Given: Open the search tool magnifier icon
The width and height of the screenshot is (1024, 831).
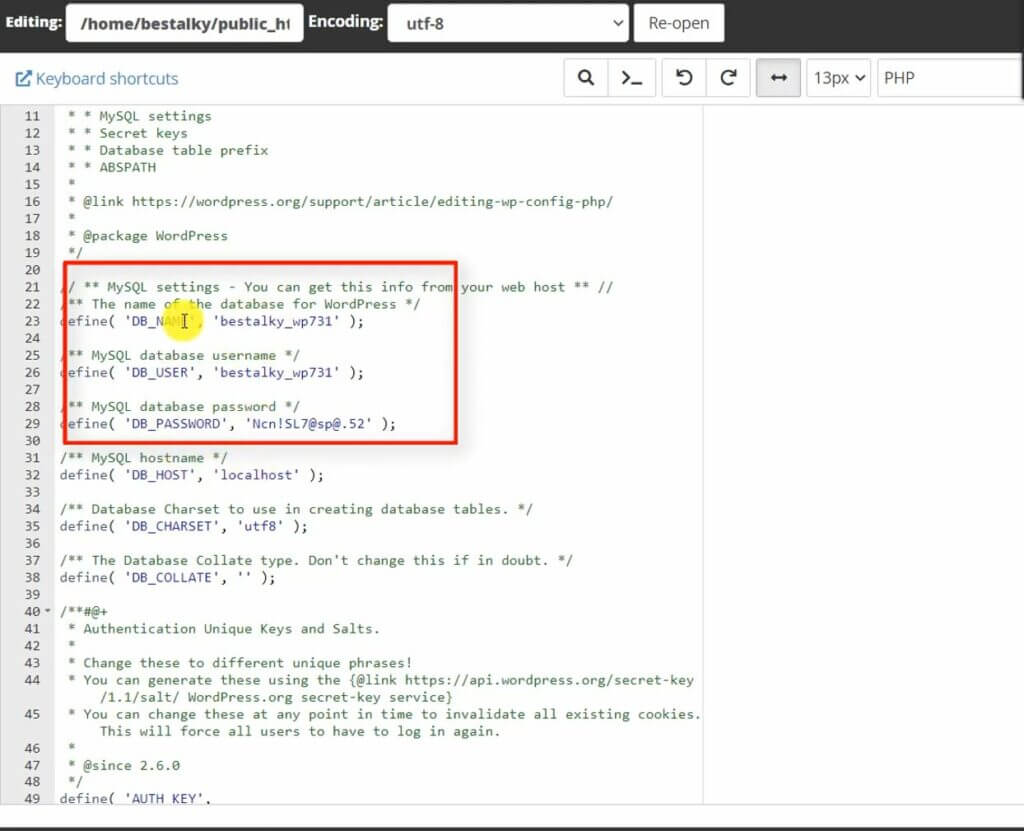Looking at the screenshot, I should point(586,78).
